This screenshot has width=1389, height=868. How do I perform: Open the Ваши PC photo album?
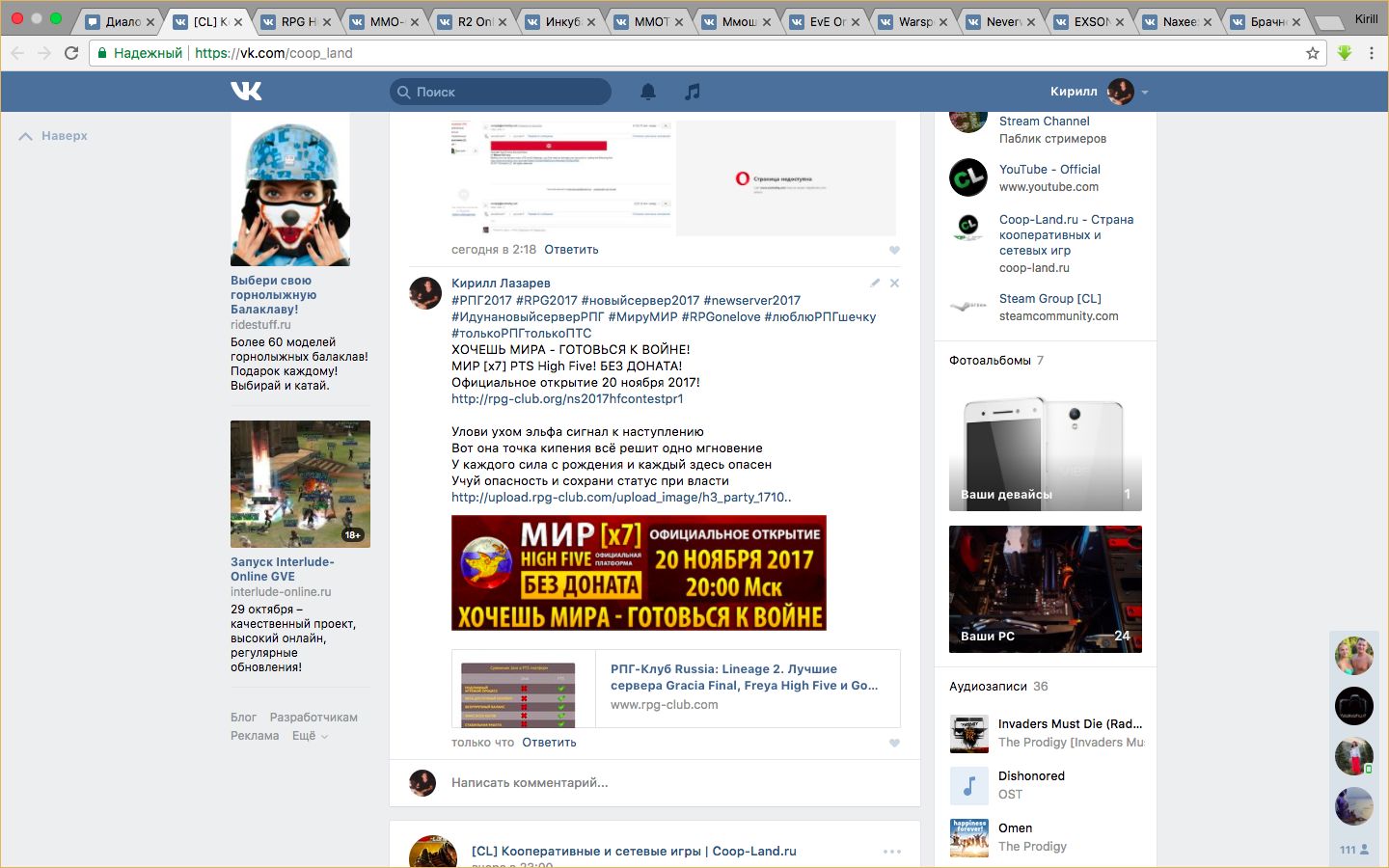coord(1045,588)
